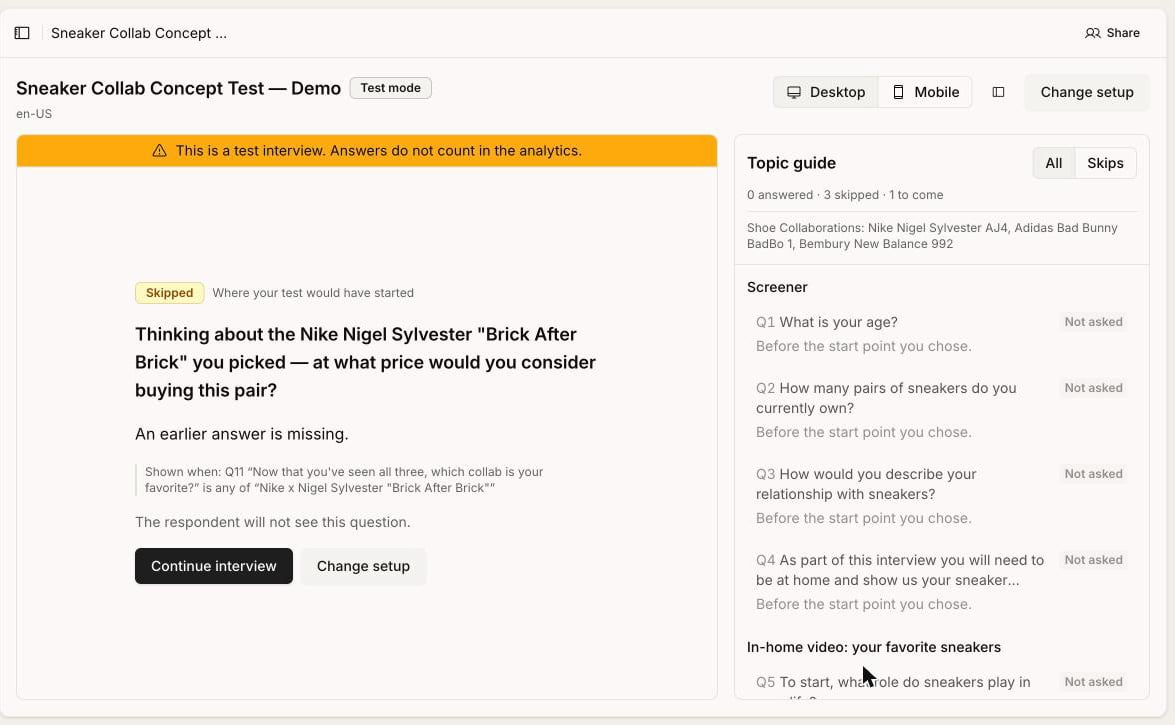The height and width of the screenshot is (725, 1175).
Task: Switch preview to Desktop
Action: tap(826, 92)
